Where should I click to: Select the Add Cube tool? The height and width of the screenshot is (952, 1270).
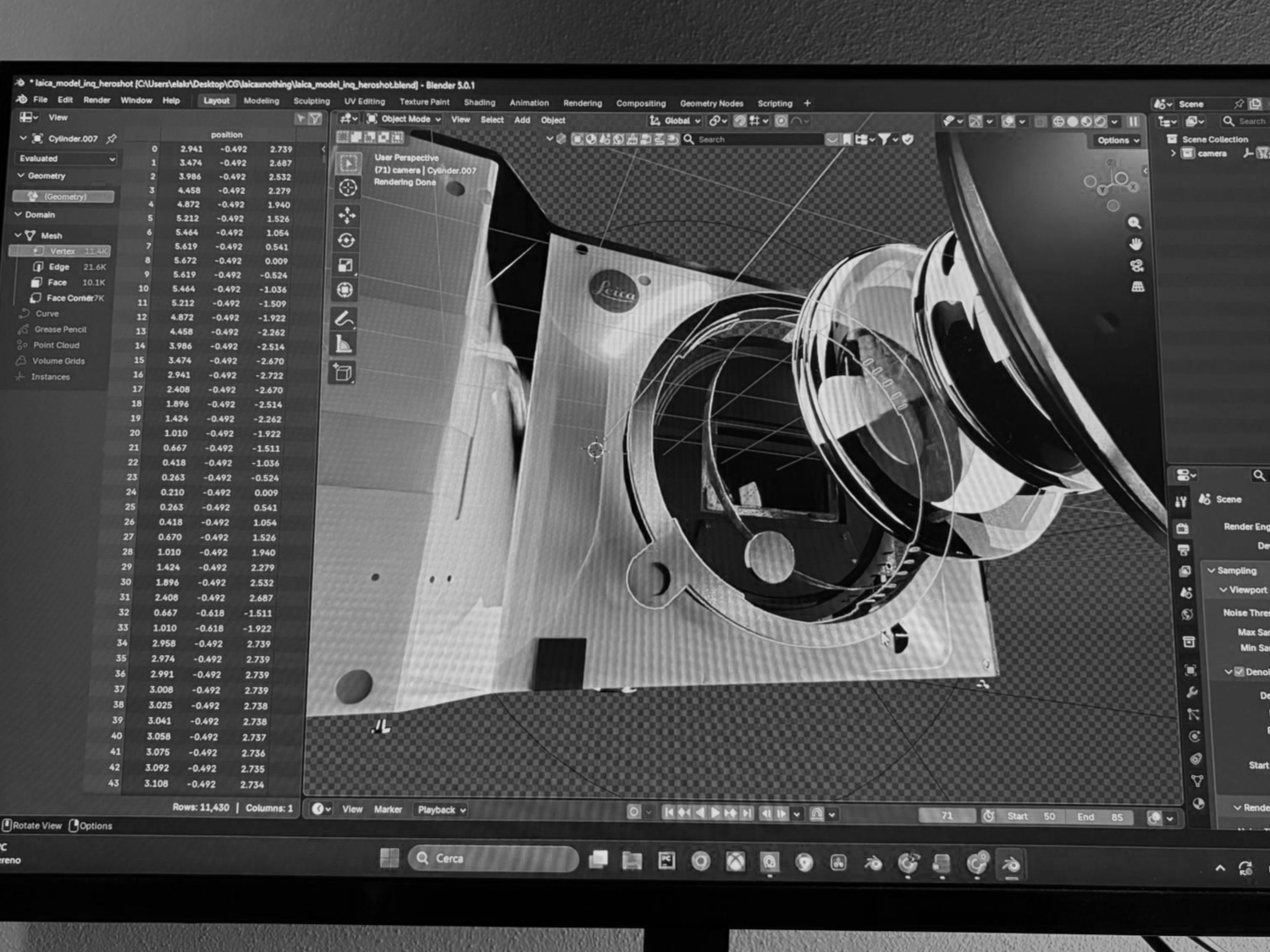pyautogui.click(x=343, y=372)
